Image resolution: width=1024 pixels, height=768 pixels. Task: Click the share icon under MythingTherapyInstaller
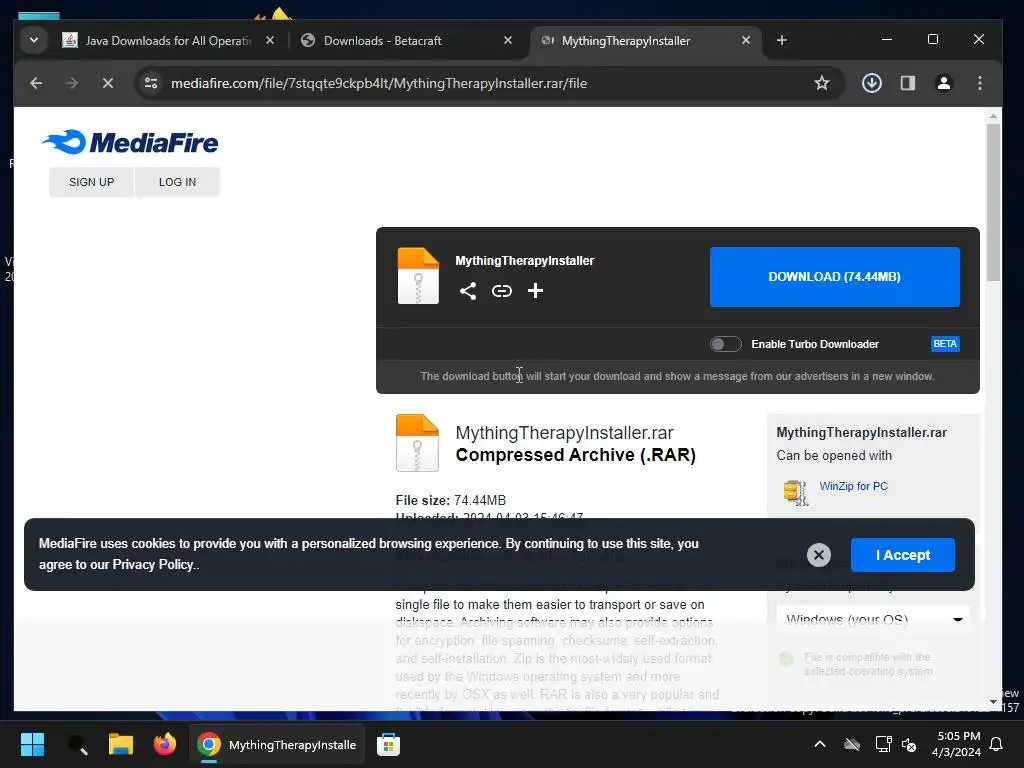(468, 291)
